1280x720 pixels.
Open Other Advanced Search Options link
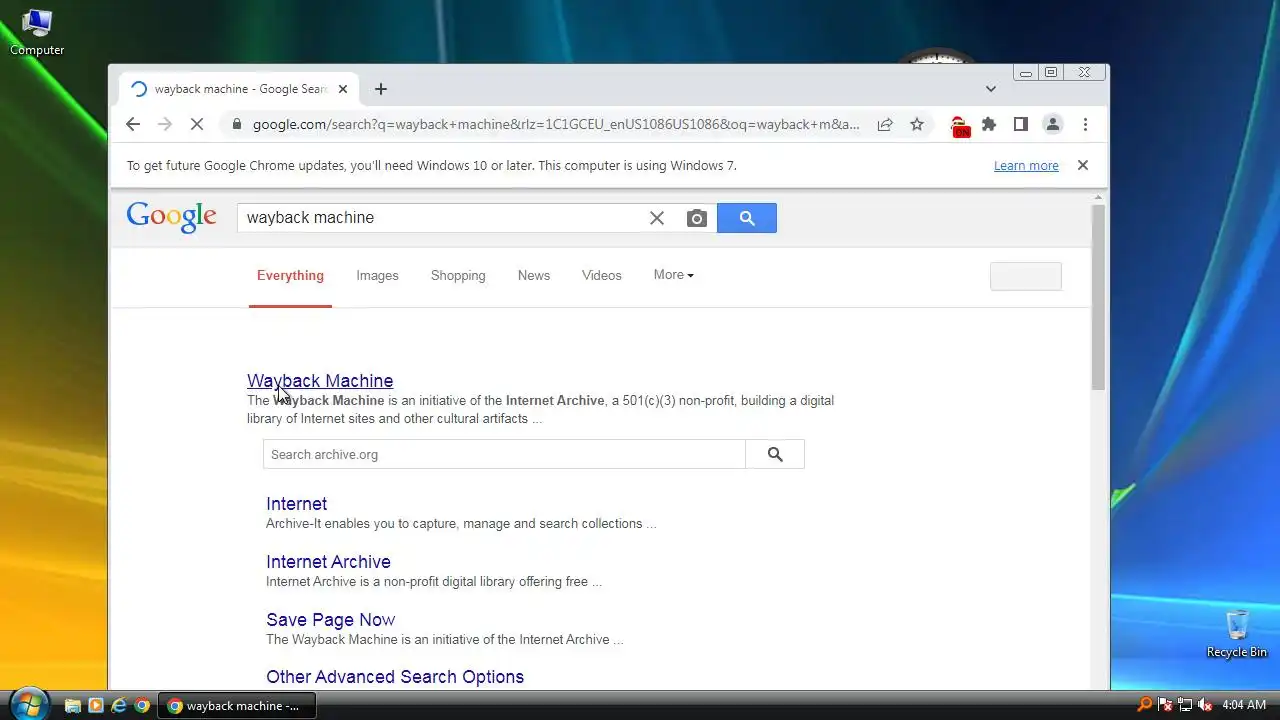[x=395, y=677]
